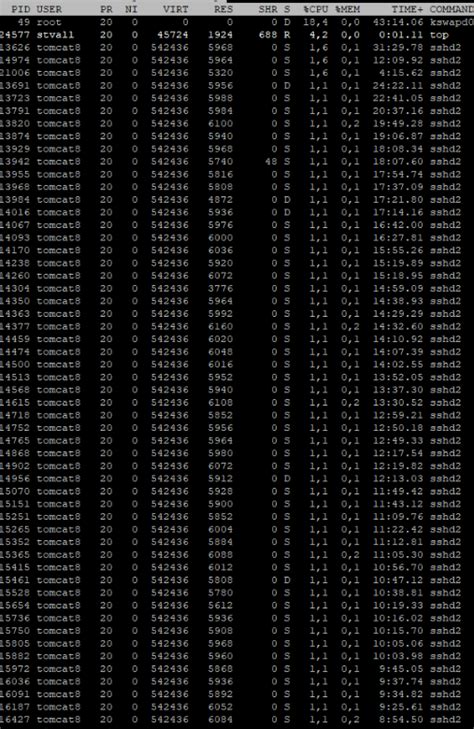Image resolution: width=474 pixels, height=729 pixels.
Task: Select the kswapd0 process row
Action: (x=237, y=22)
